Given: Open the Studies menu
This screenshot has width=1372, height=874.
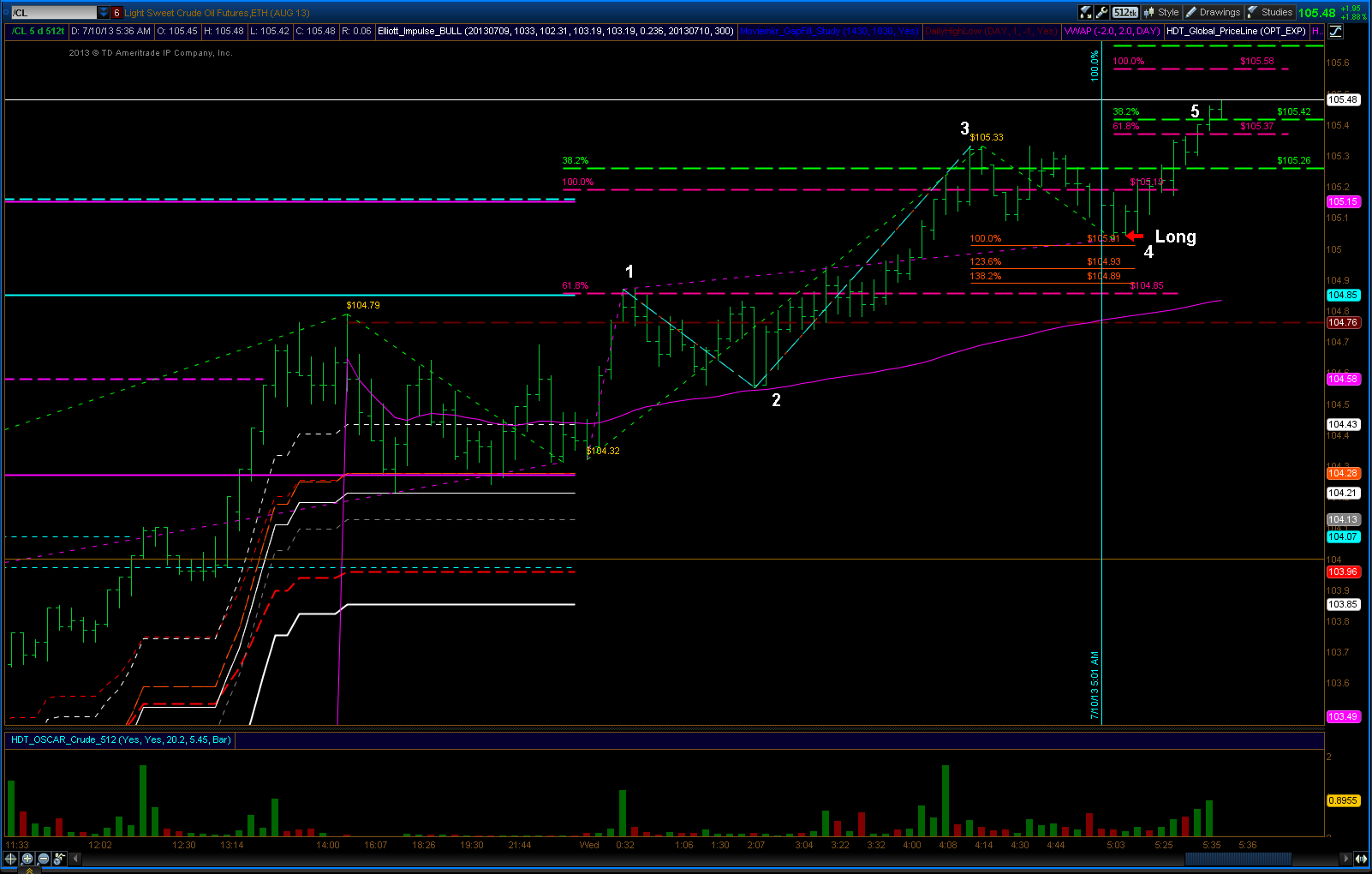Looking at the screenshot, I should pyautogui.click(x=1270, y=12).
